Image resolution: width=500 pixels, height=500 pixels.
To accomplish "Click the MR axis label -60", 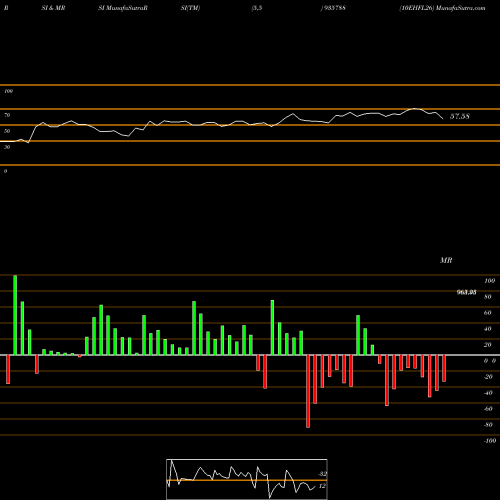I will 488,409.
